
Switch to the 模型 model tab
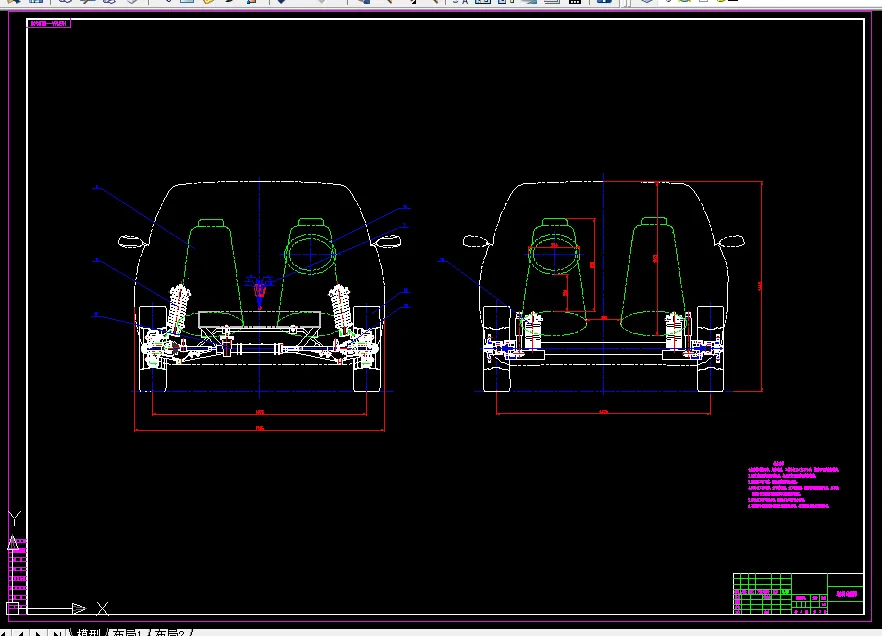point(88,633)
